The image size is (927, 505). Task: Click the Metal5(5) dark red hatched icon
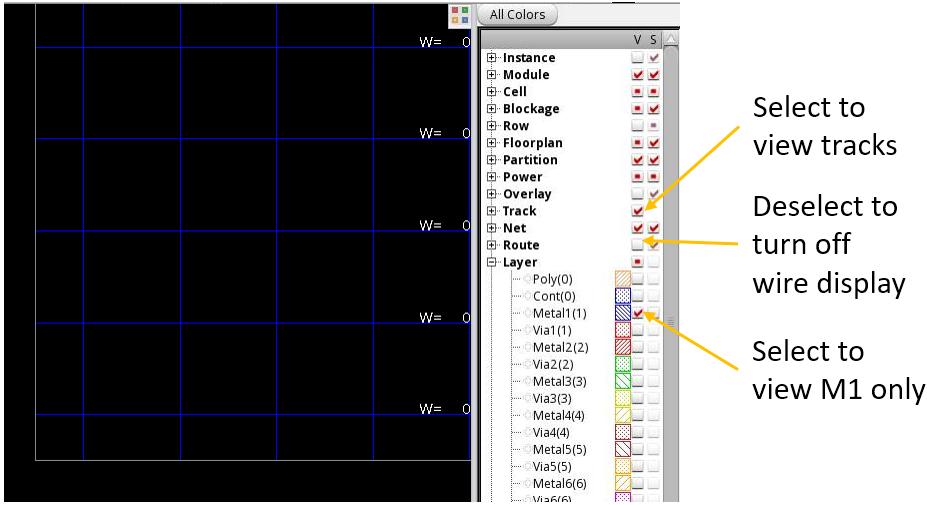[622, 449]
